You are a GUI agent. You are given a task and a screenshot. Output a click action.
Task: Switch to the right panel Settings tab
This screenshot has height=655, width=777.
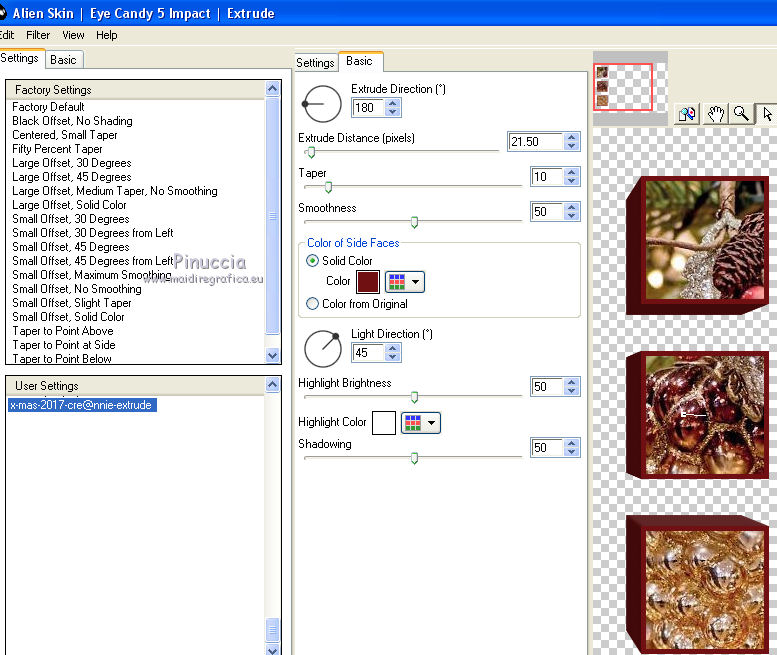tap(316, 63)
